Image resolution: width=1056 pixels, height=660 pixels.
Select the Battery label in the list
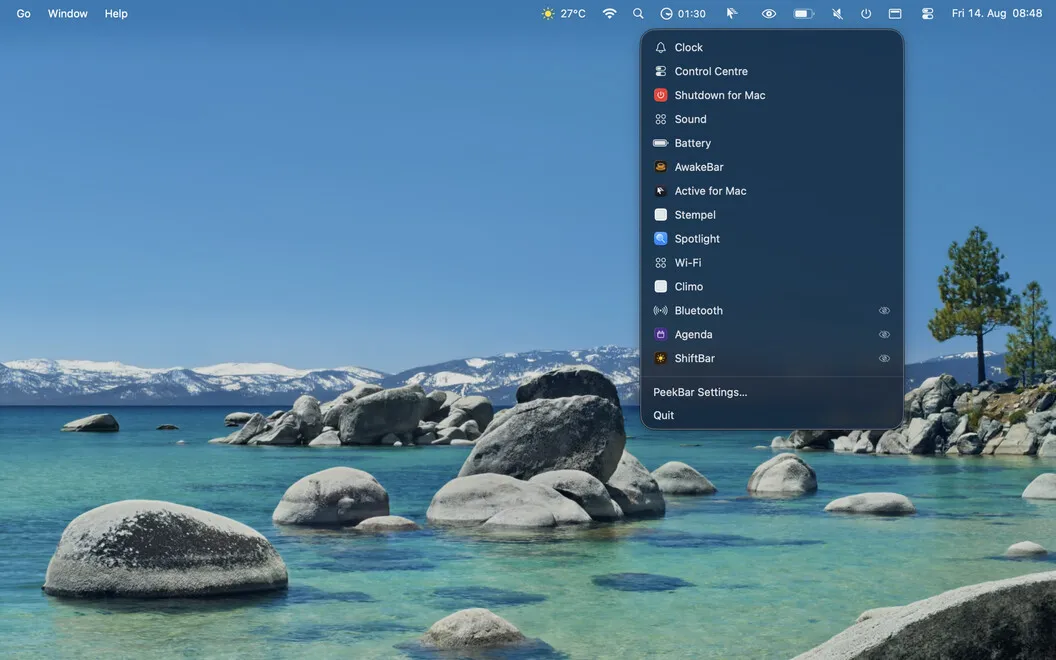(692, 143)
